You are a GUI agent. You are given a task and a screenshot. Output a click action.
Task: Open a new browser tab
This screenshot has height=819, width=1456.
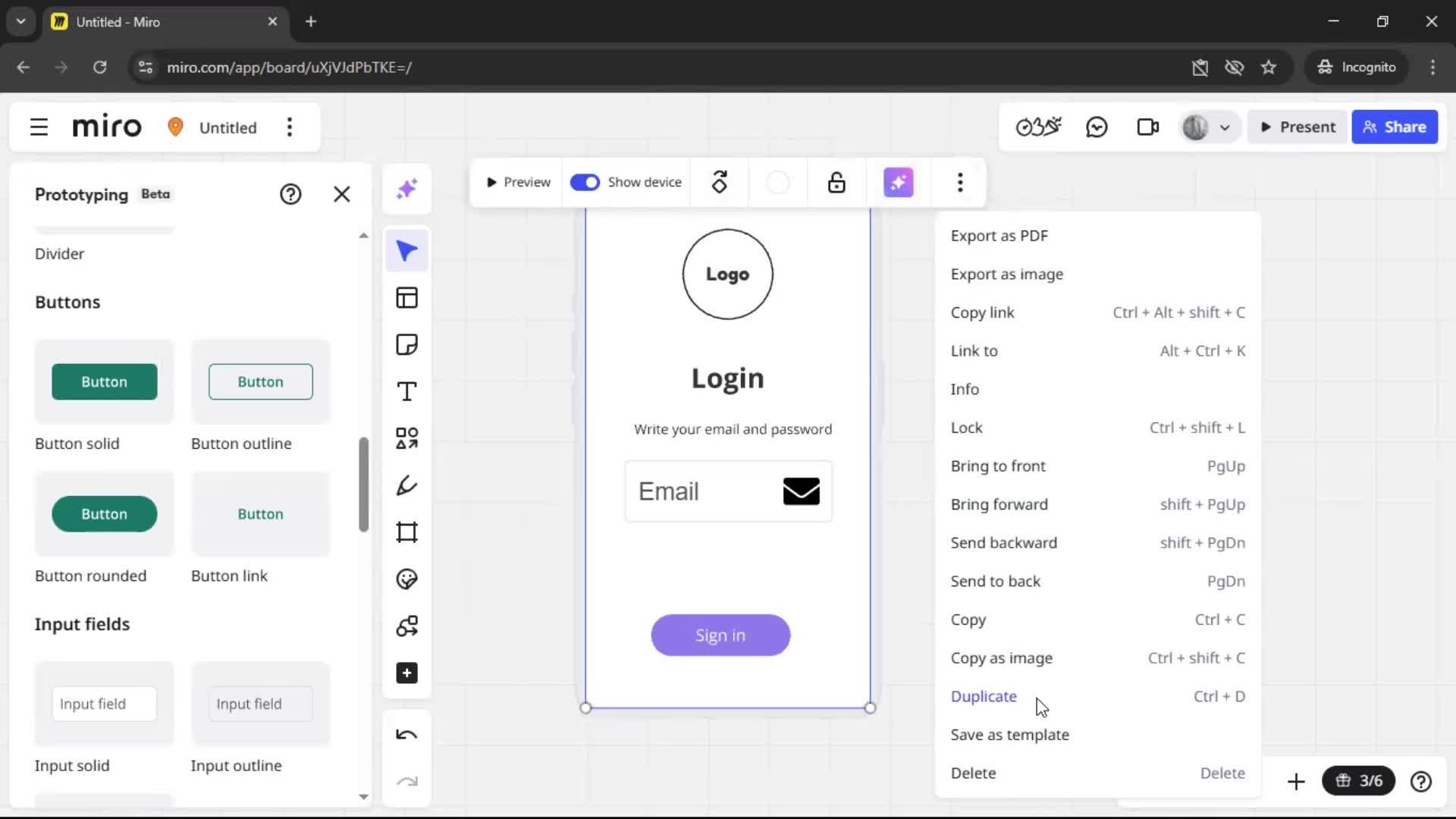click(x=311, y=21)
